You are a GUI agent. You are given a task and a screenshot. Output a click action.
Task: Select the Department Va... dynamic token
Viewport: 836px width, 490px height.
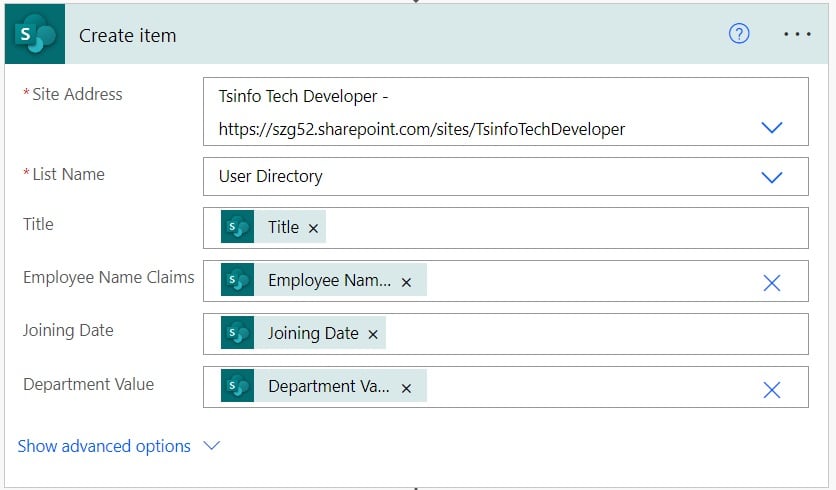coord(324,386)
